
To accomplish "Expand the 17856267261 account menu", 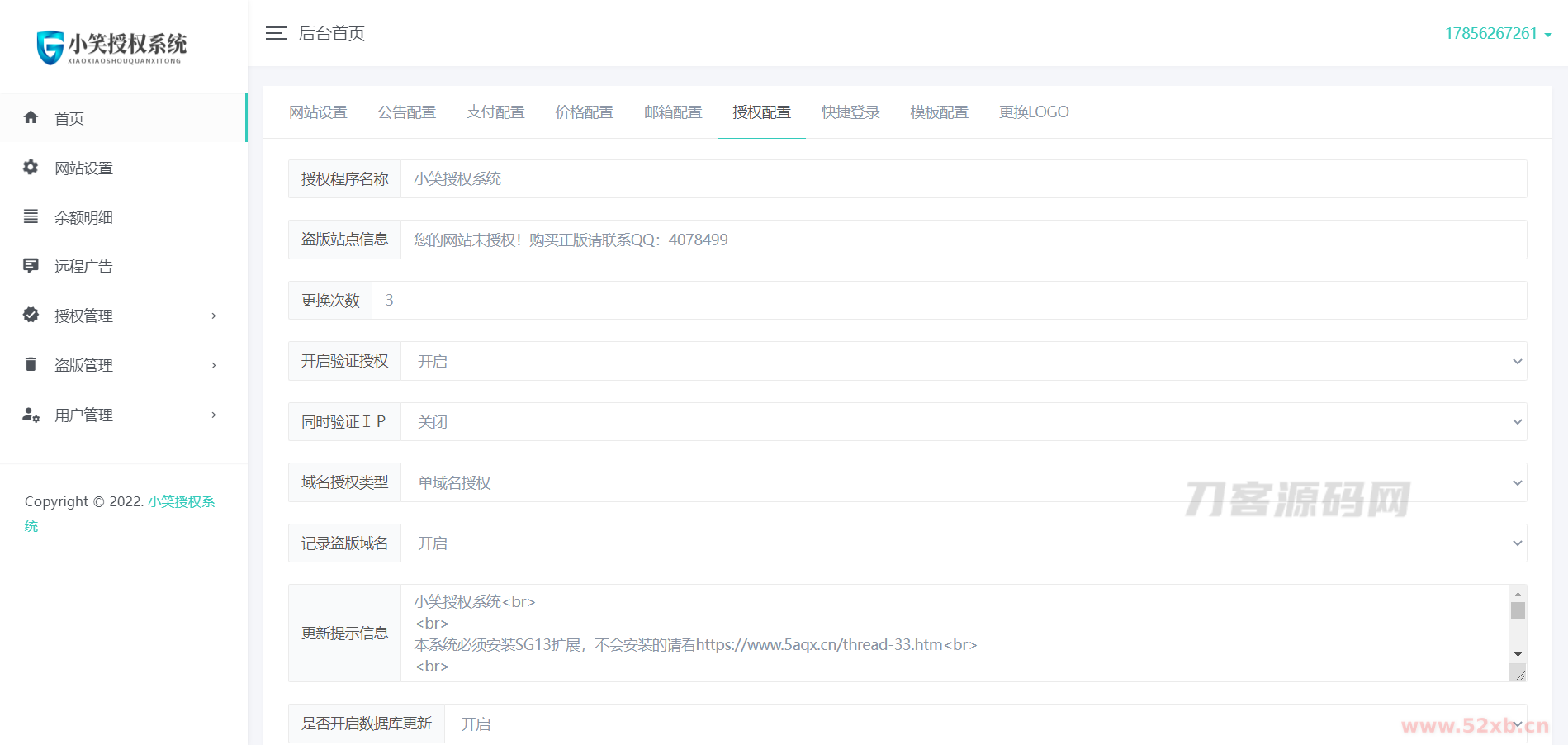I will [1497, 34].
